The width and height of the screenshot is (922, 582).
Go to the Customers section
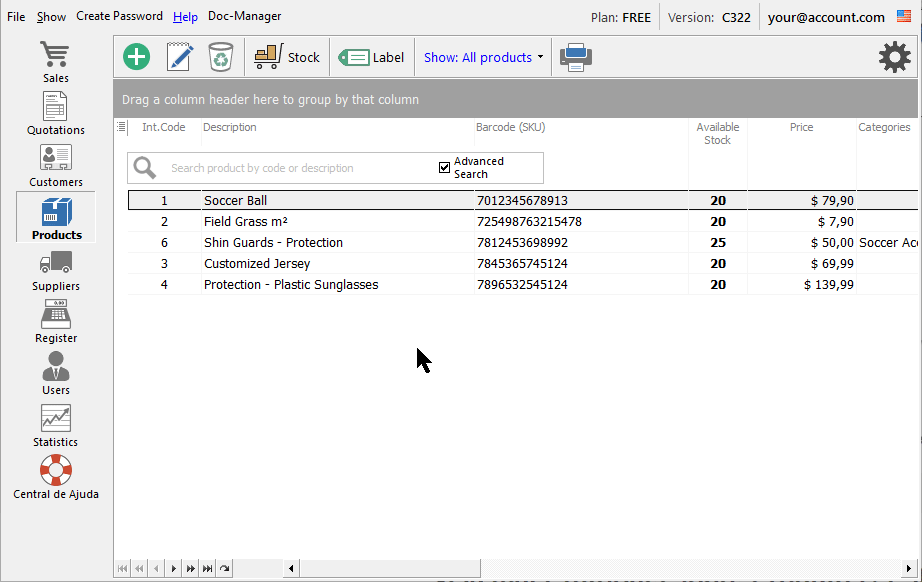coord(55,166)
